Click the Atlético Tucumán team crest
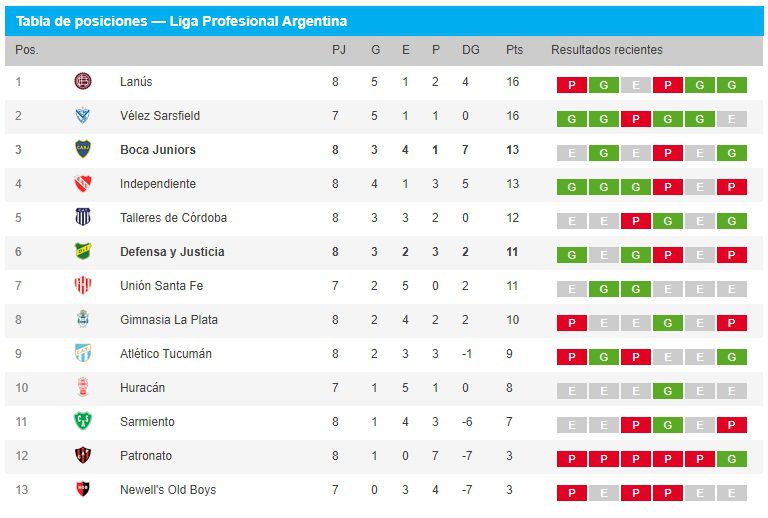 (x=83, y=353)
